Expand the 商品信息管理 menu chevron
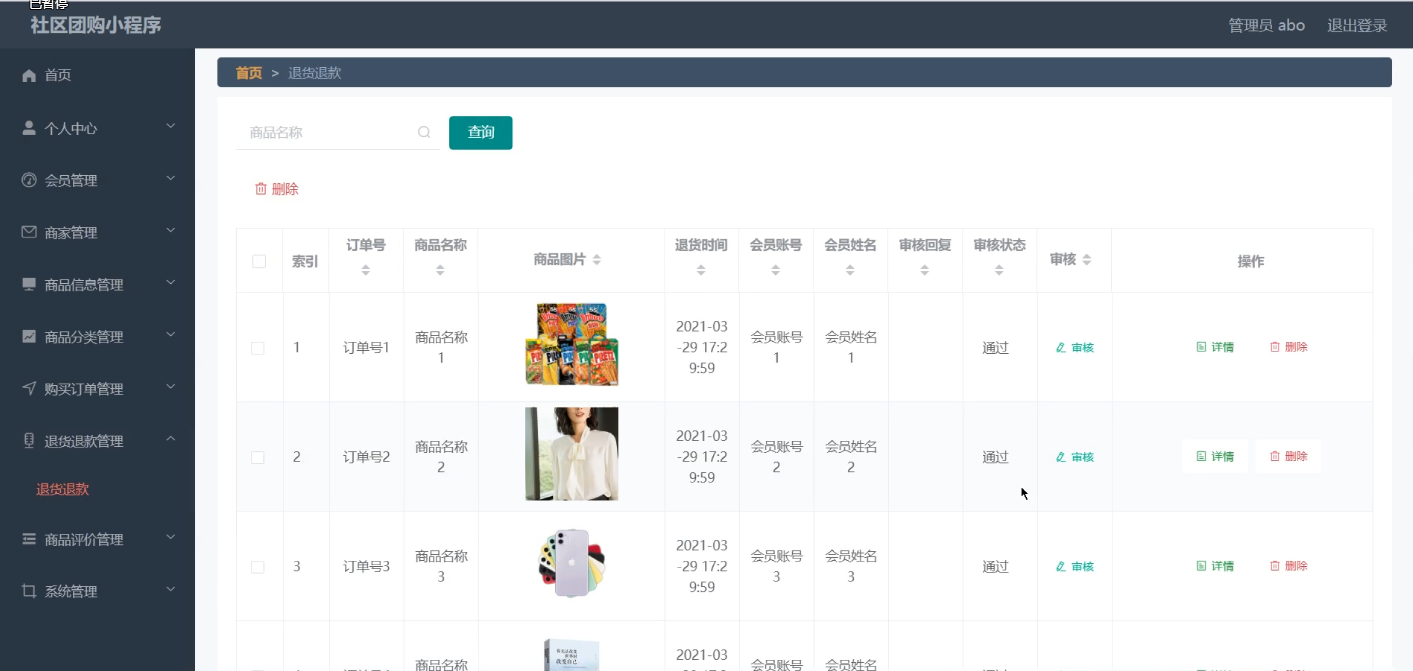 point(170,282)
